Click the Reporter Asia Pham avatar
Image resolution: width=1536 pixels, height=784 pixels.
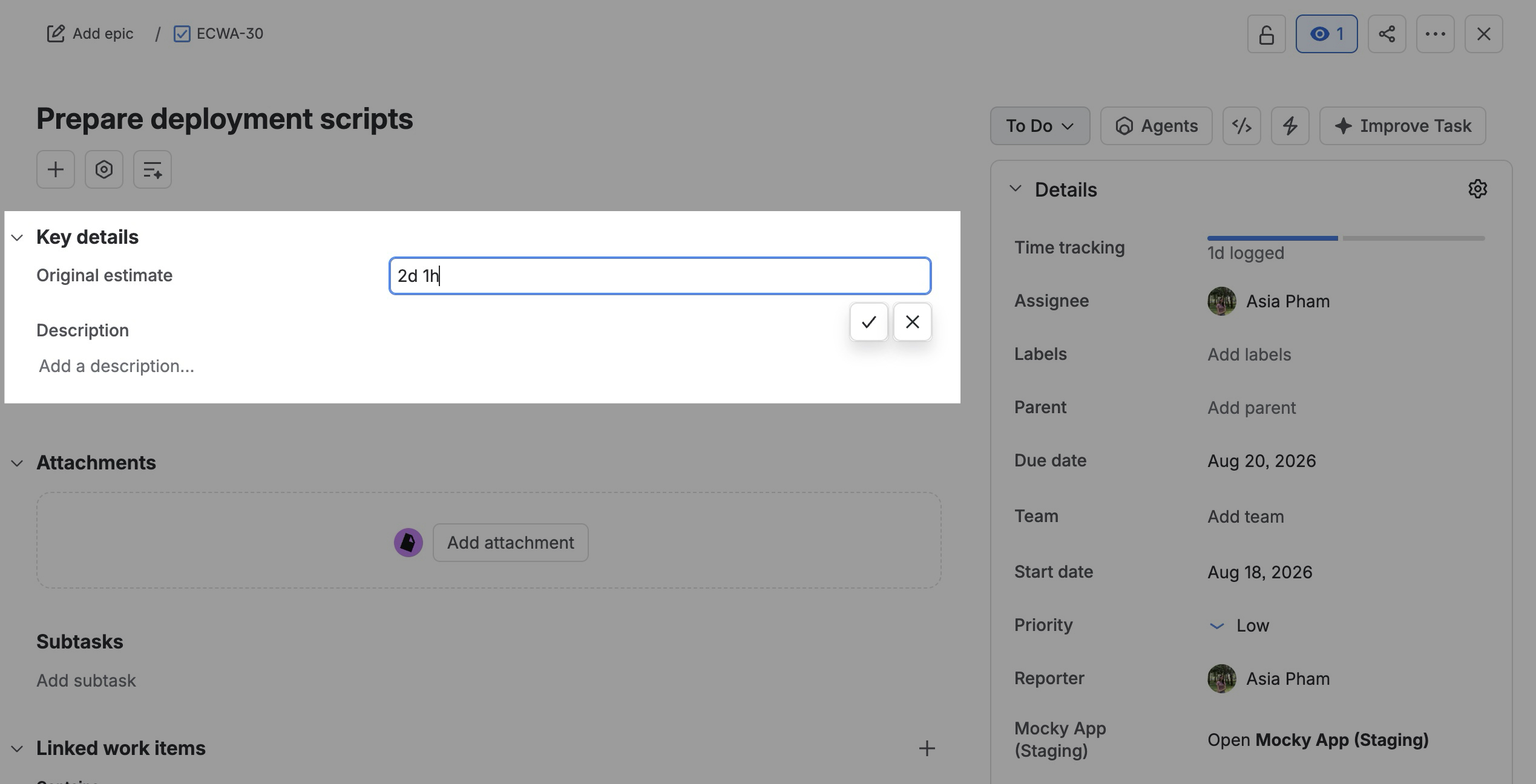[x=1221, y=679]
